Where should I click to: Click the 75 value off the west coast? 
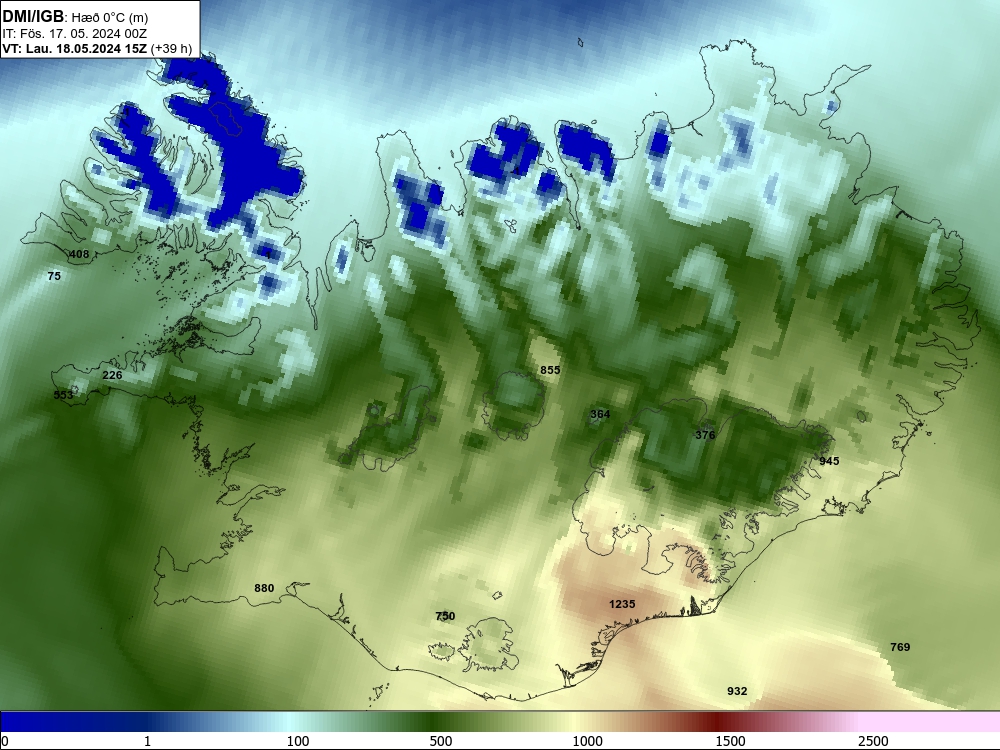(x=54, y=276)
